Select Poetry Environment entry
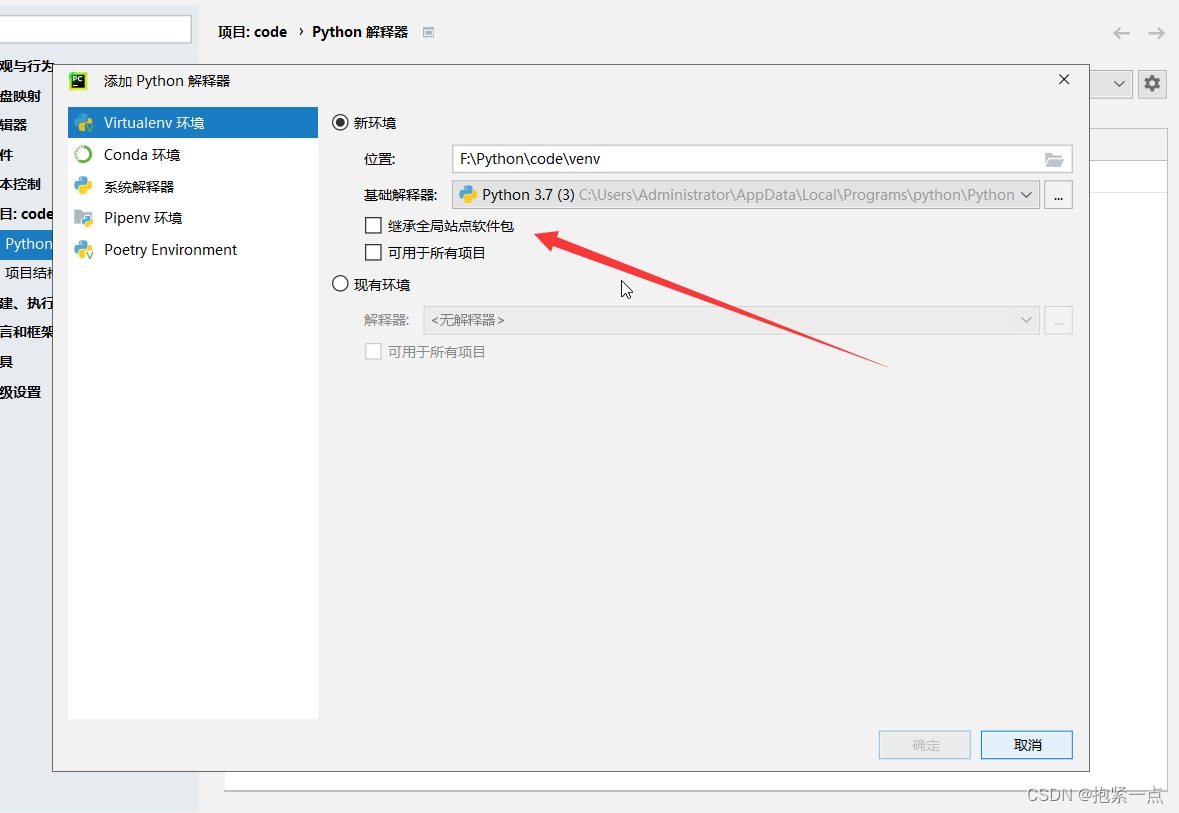The image size is (1179, 813). [192, 250]
